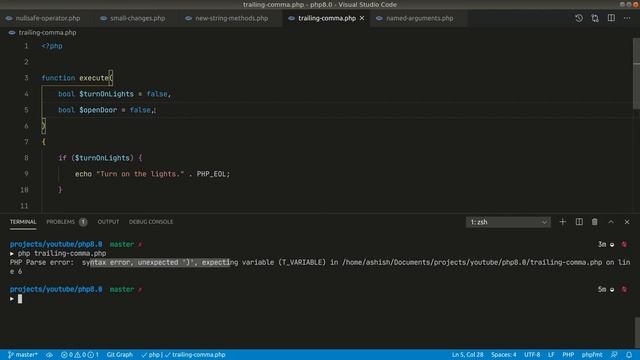Screen dimensions: 640x360
Task: Open the timeline history icon in editor toolbar
Action: (x=579, y=18)
